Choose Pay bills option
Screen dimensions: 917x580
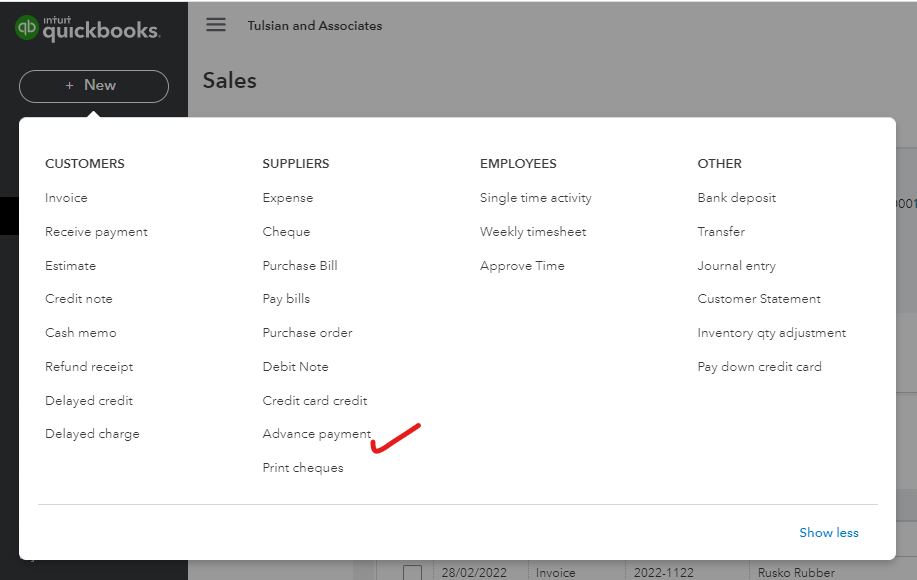click(286, 299)
